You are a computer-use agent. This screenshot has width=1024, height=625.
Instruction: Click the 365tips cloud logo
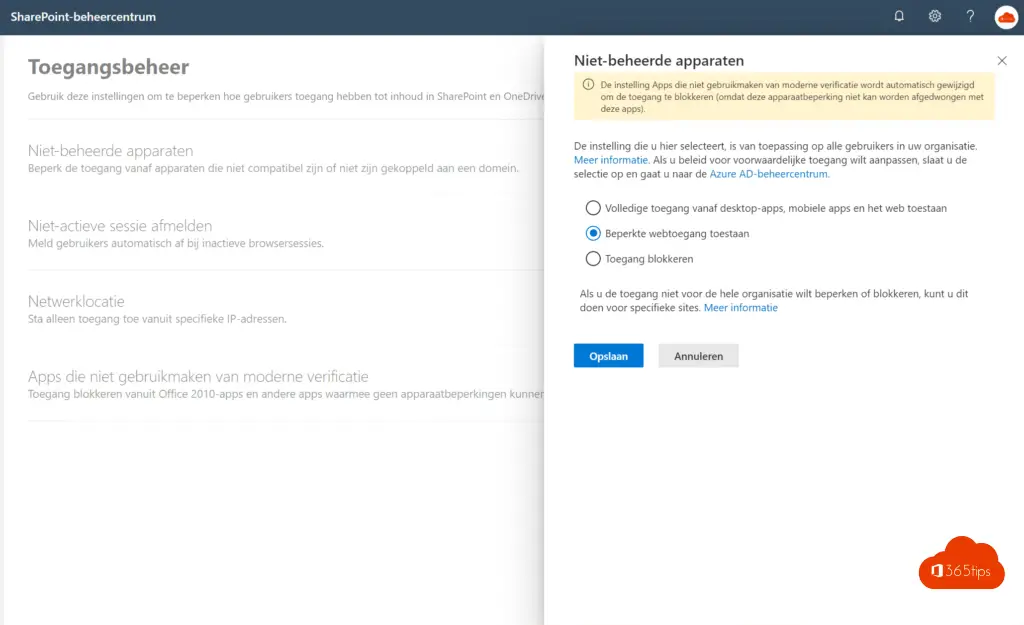coord(959,567)
